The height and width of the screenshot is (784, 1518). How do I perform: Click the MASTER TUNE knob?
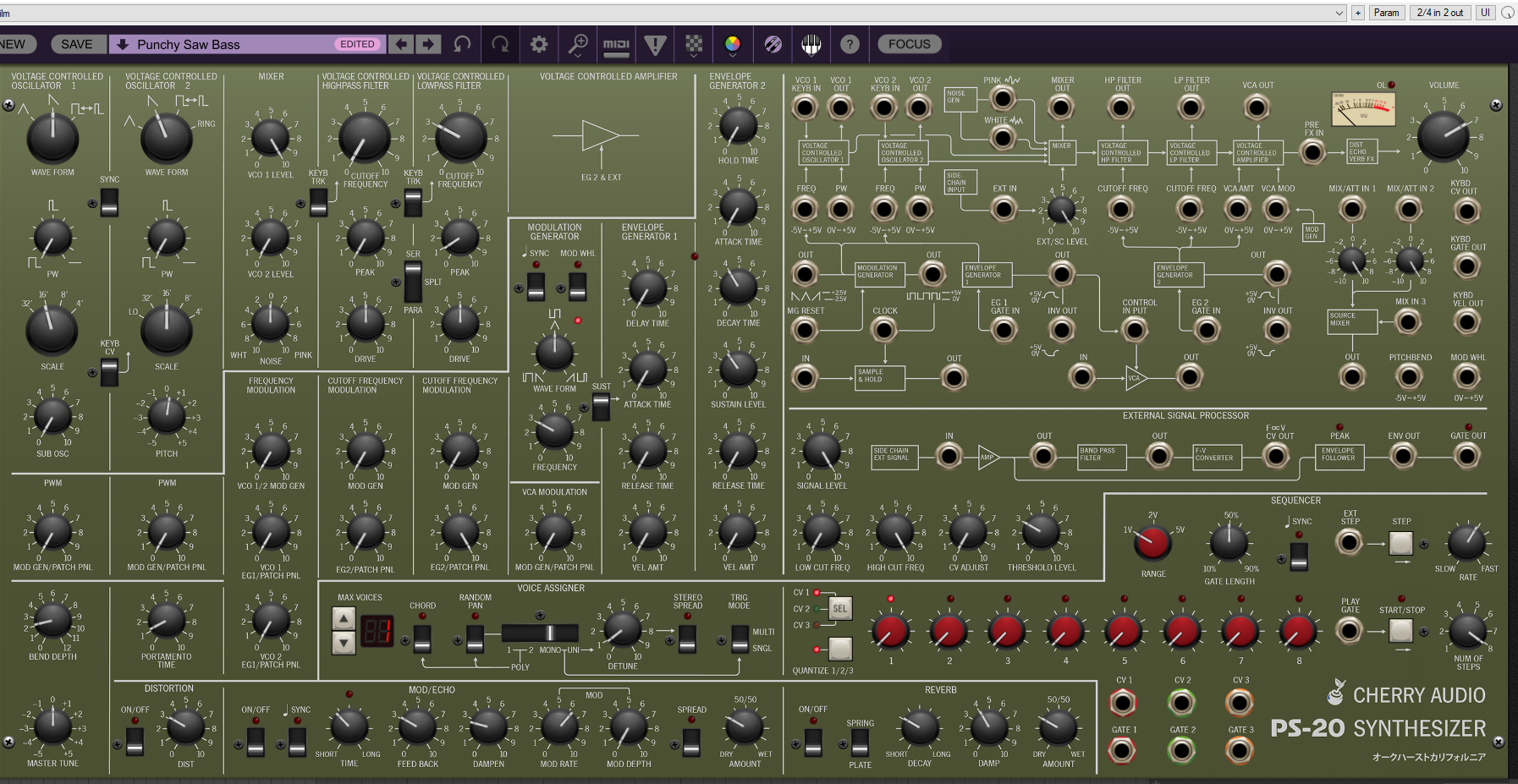click(x=52, y=726)
